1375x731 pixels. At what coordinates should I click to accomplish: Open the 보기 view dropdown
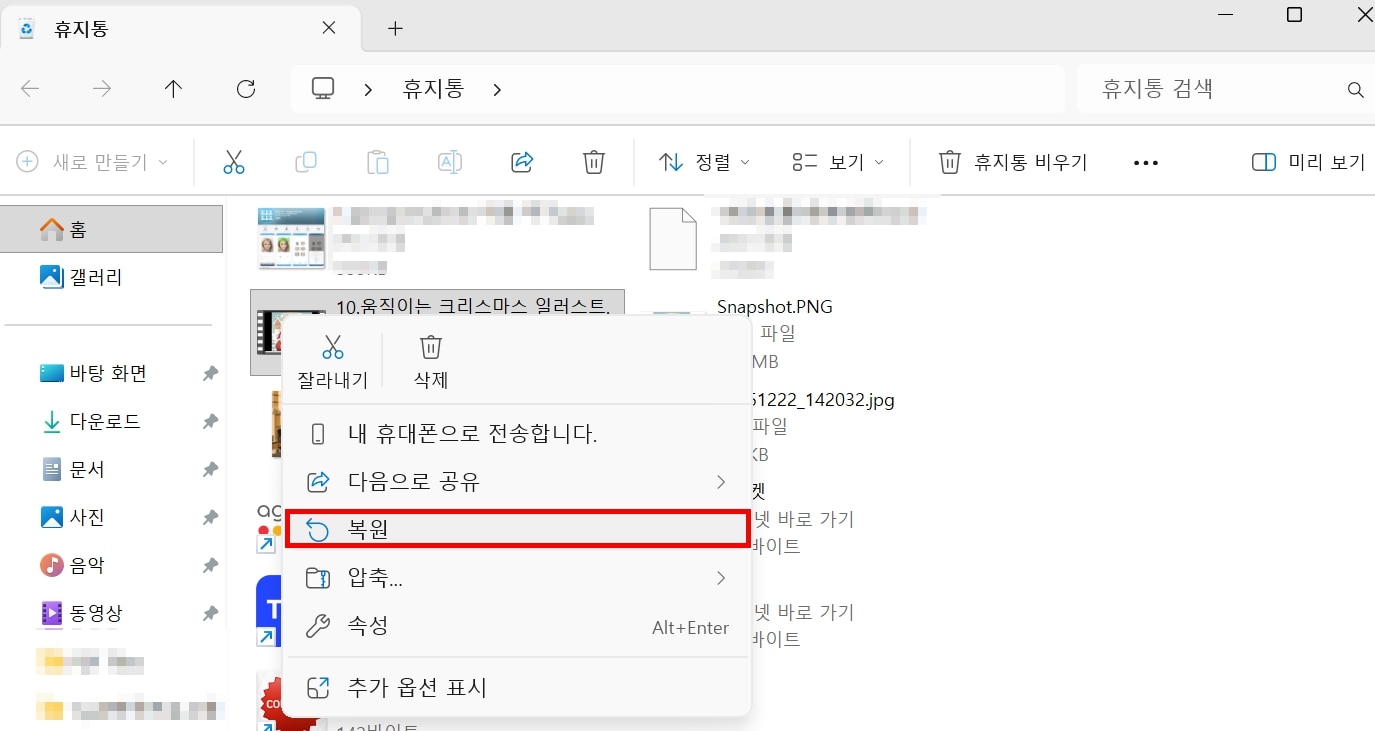pos(838,162)
